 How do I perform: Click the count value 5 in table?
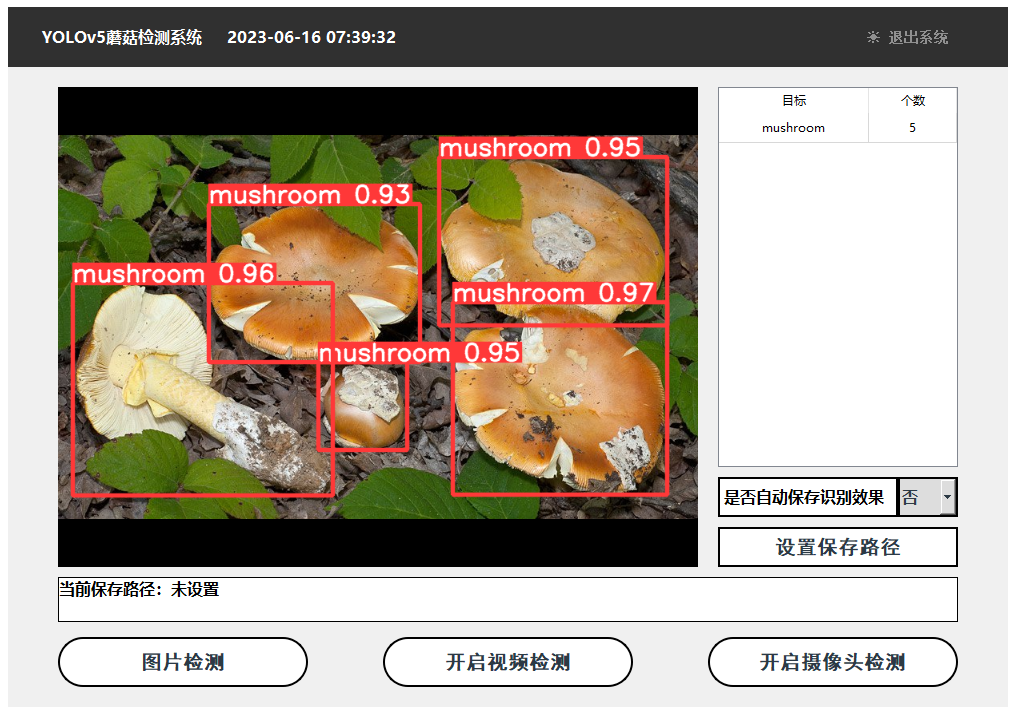tap(912, 128)
